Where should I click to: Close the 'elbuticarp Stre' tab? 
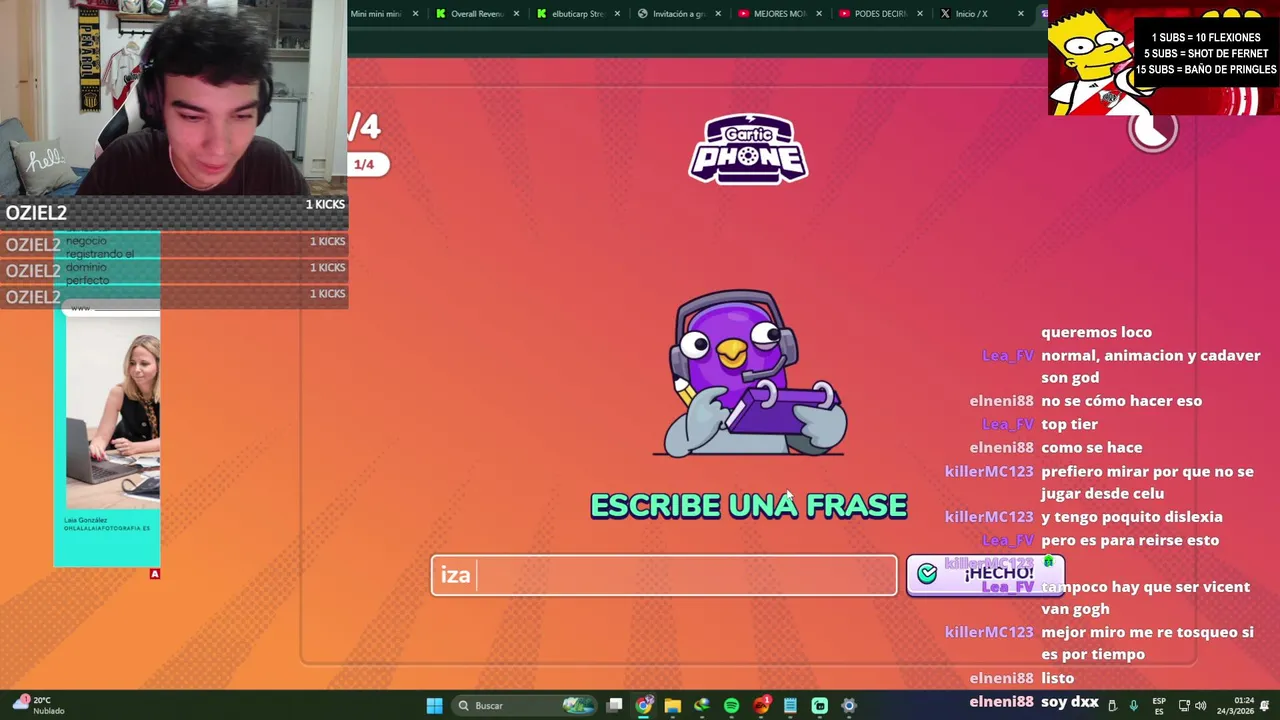[617, 14]
